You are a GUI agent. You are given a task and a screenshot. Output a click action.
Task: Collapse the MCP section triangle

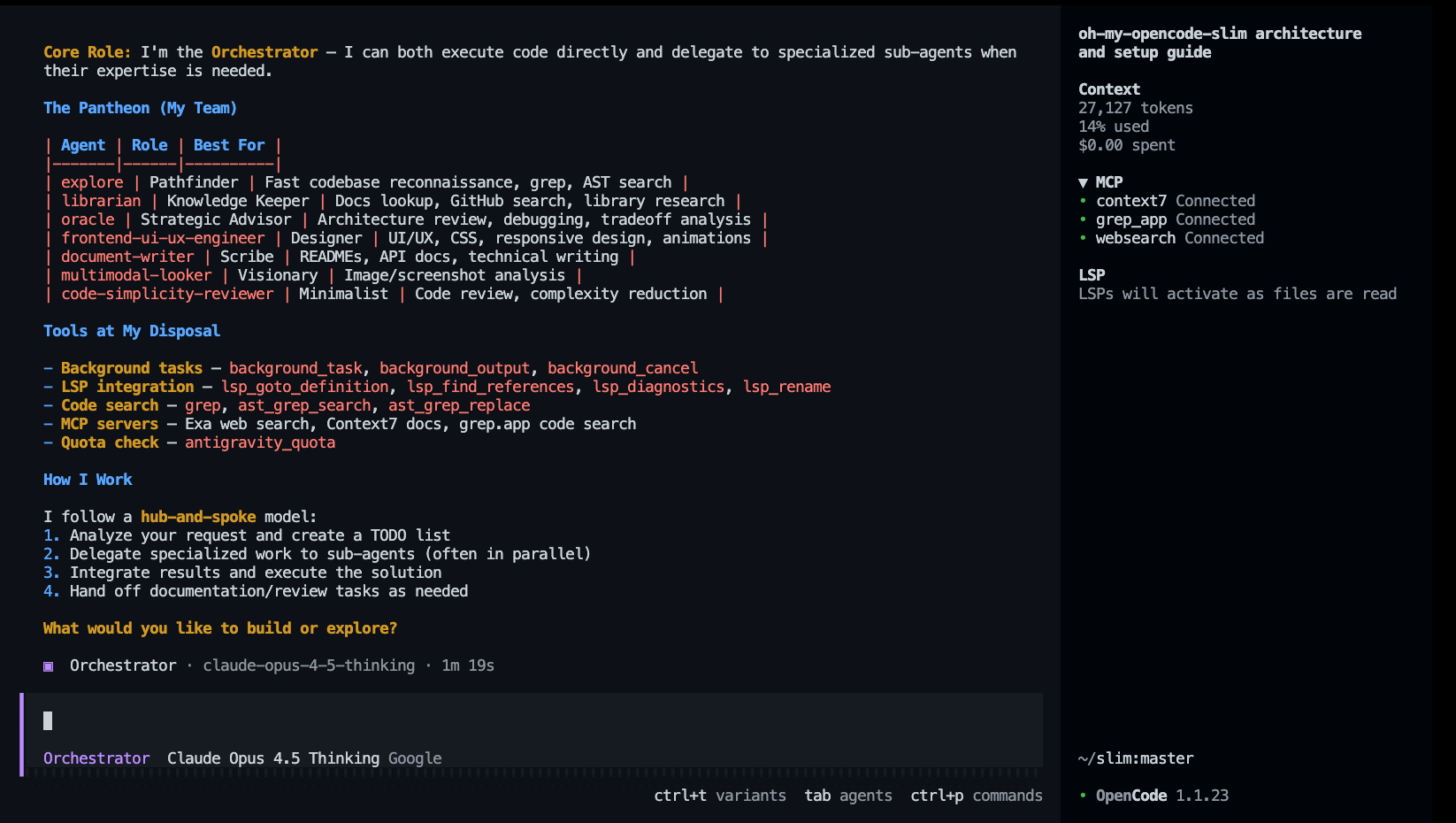1083,182
